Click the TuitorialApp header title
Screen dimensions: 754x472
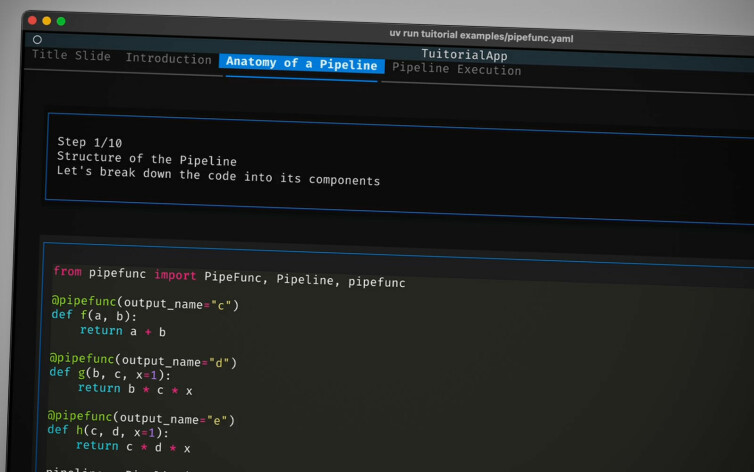coord(464,55)
